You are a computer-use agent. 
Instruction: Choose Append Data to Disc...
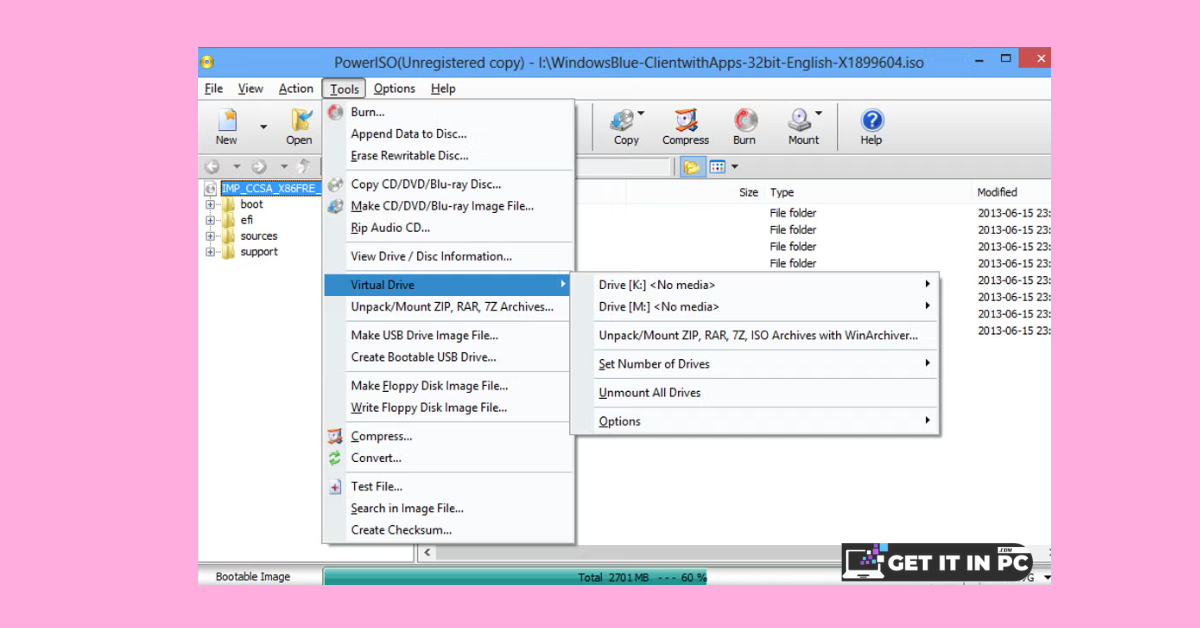448,134
